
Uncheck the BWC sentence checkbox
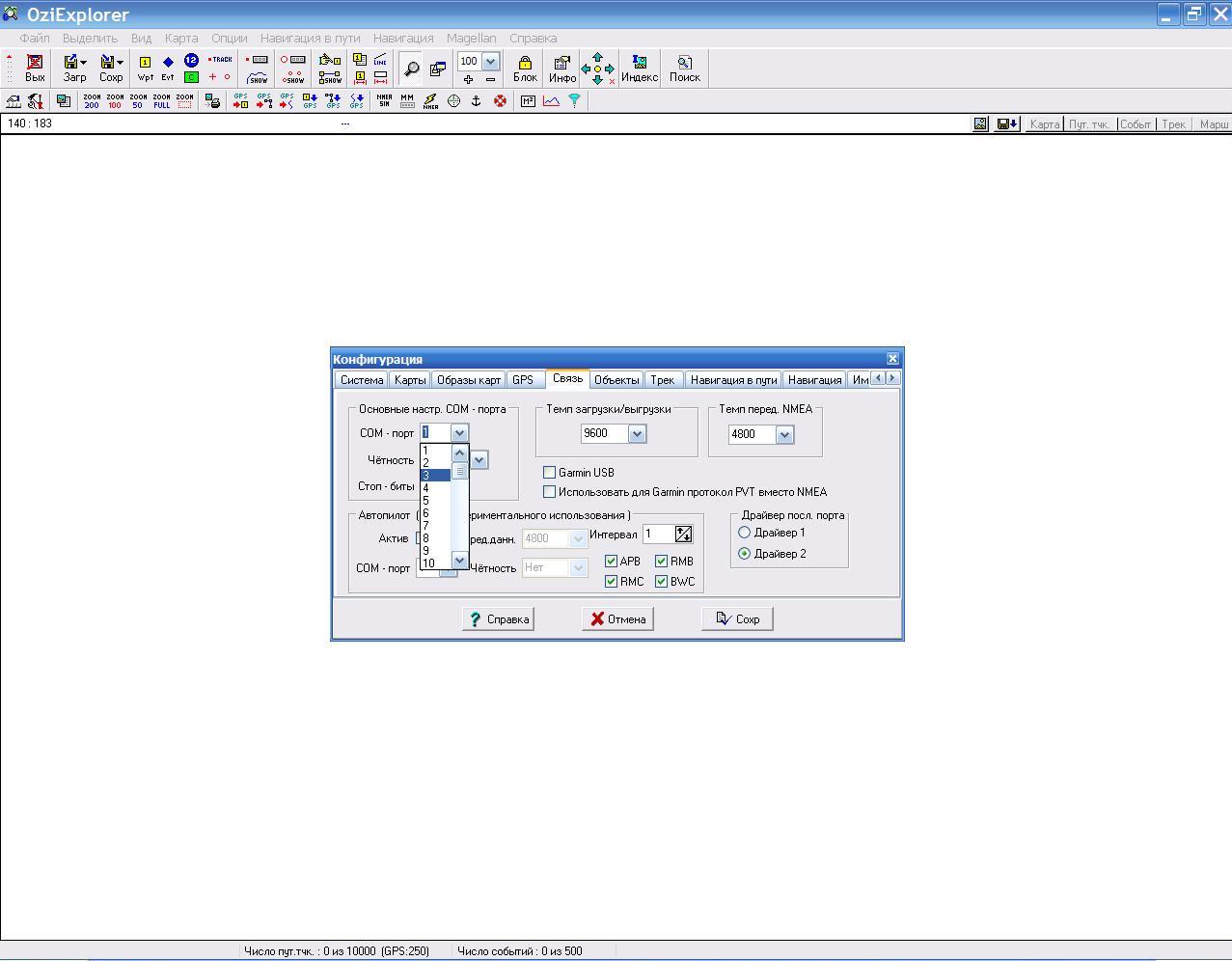(x=661, y=582)
